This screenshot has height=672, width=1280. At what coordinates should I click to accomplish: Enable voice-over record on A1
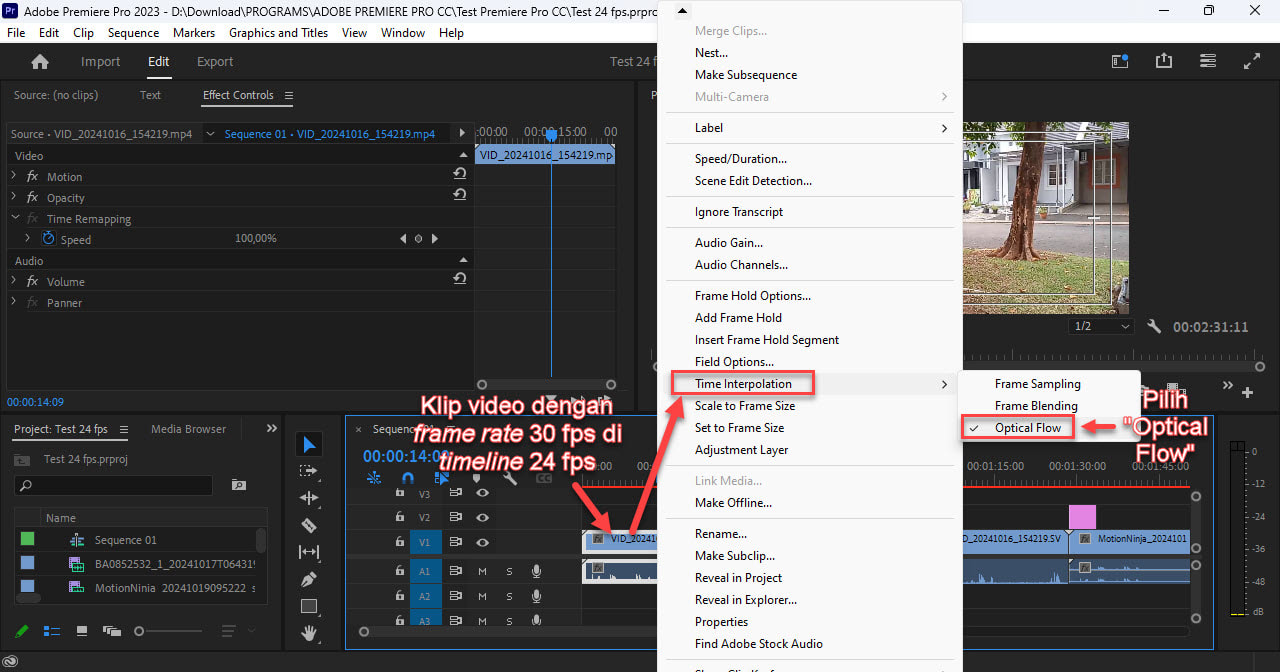point(537,571)
